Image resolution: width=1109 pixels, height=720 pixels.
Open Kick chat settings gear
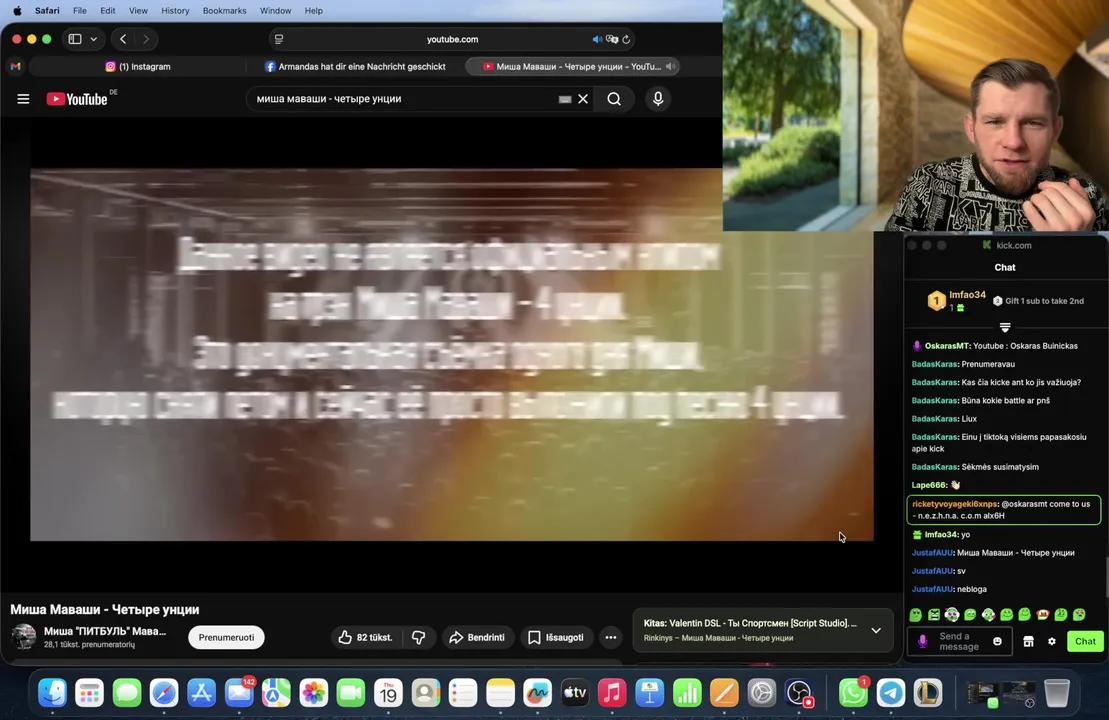[x=1052, y=641]
